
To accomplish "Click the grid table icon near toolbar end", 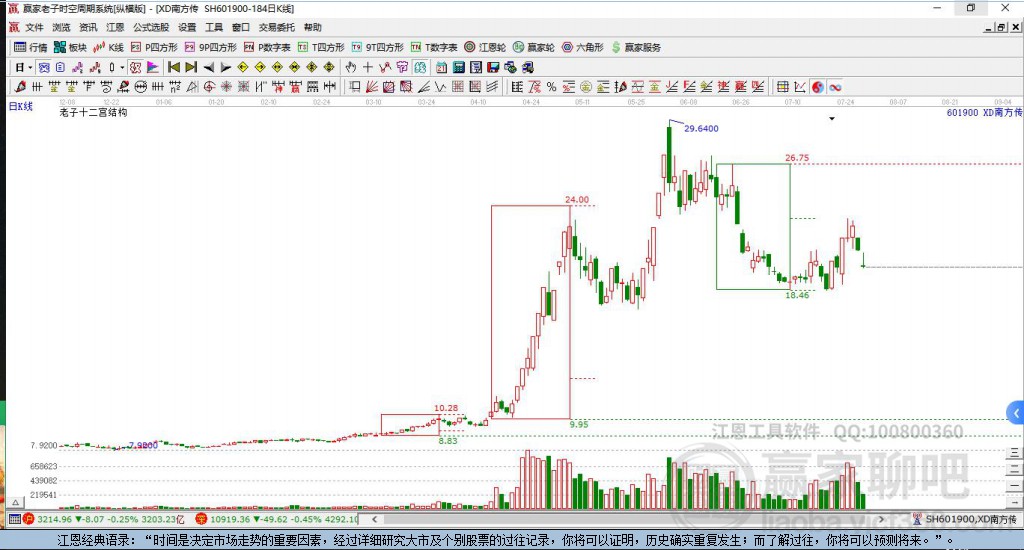I will (782, 87).
